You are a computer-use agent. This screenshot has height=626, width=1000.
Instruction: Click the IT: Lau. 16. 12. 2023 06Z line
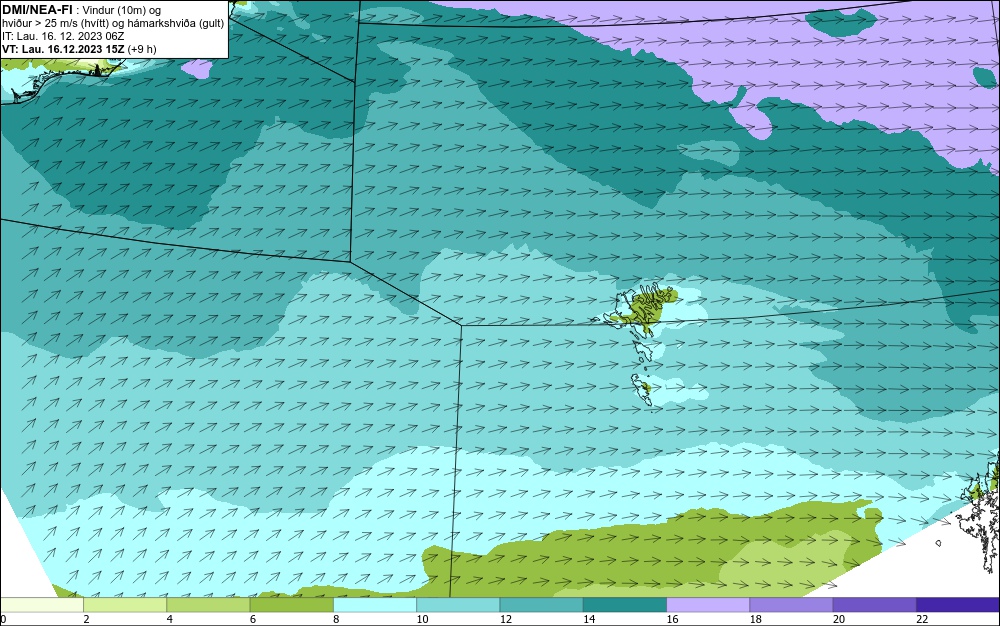click(x=63, y=36)
